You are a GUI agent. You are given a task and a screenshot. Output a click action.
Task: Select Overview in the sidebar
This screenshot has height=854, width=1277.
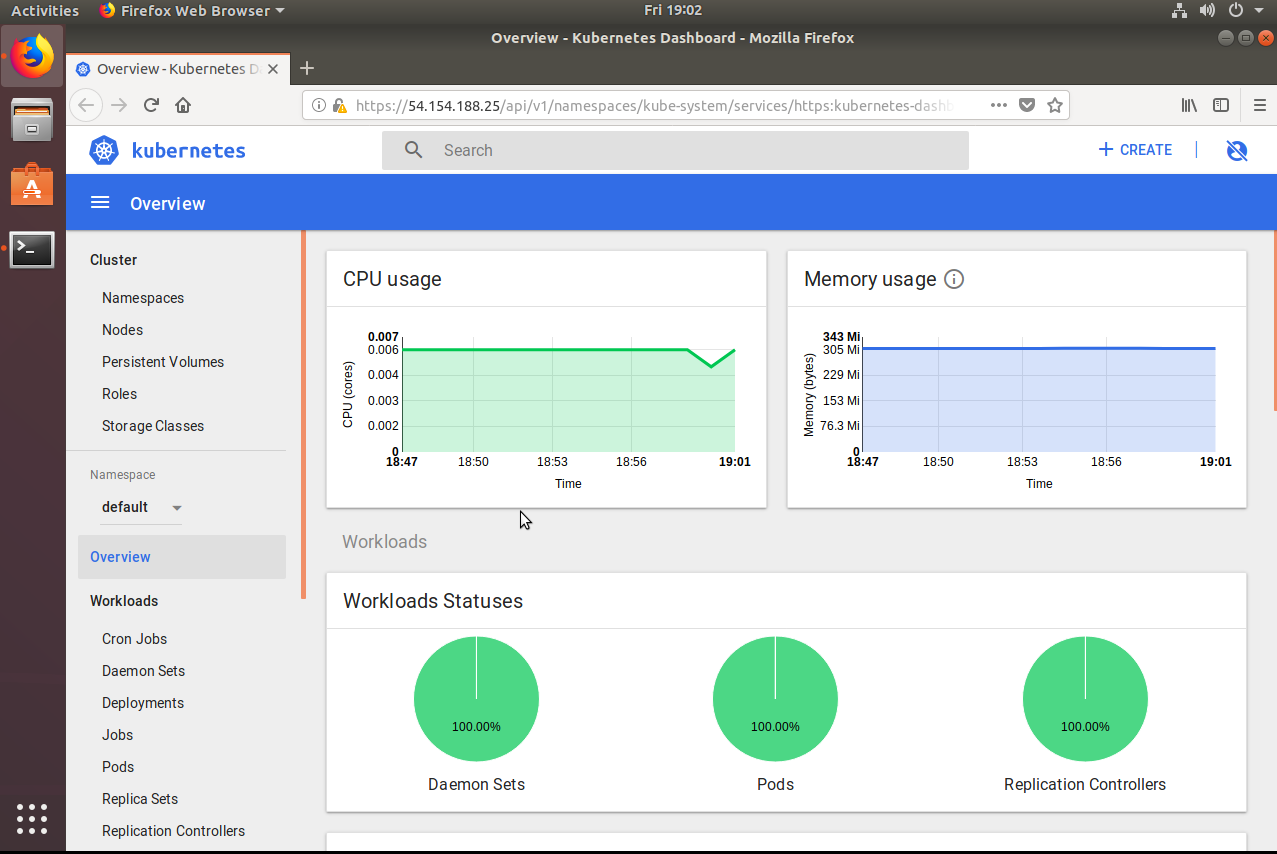(182, 557)
